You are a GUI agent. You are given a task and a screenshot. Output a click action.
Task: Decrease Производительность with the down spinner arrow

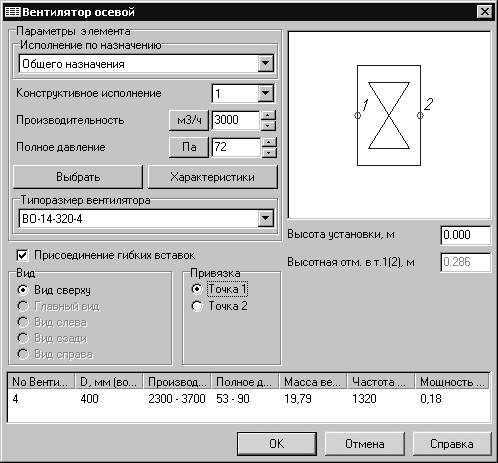[268, 125]
